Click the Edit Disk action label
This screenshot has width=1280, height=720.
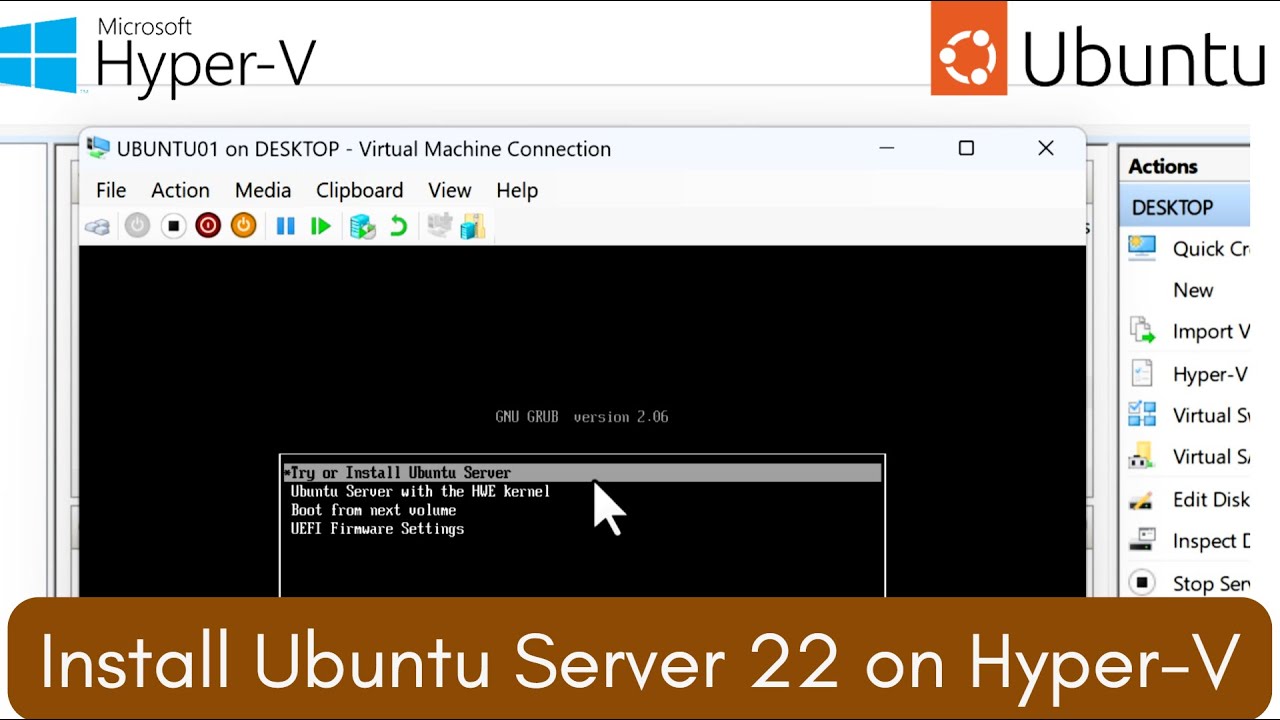point(1211,499)
